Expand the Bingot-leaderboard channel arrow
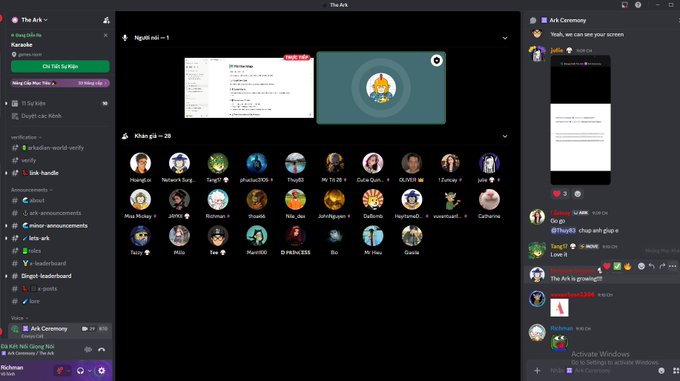680x381 pixels. pos(6,276)
